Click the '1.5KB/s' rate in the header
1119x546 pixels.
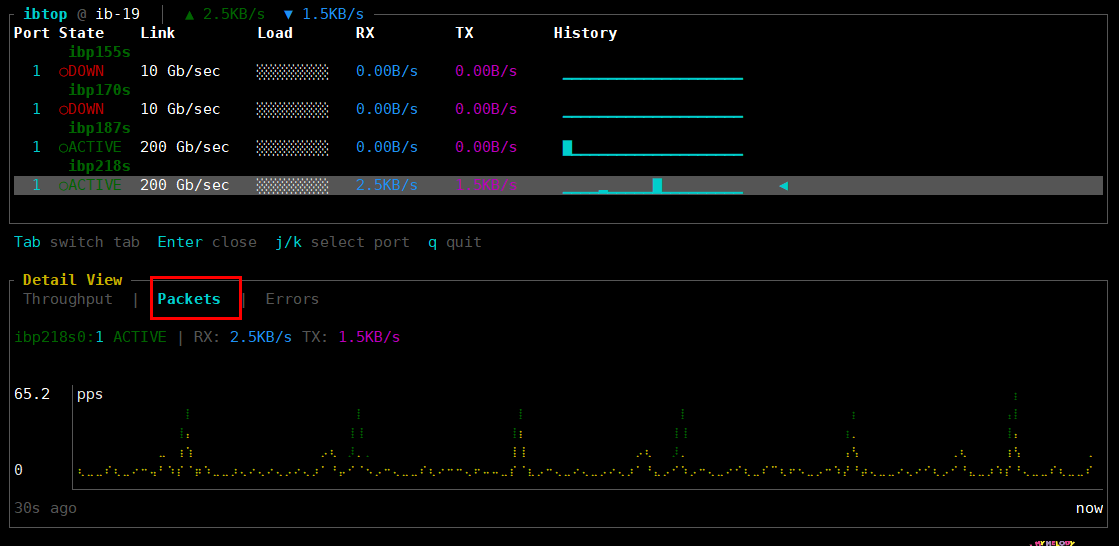(333, 14)
